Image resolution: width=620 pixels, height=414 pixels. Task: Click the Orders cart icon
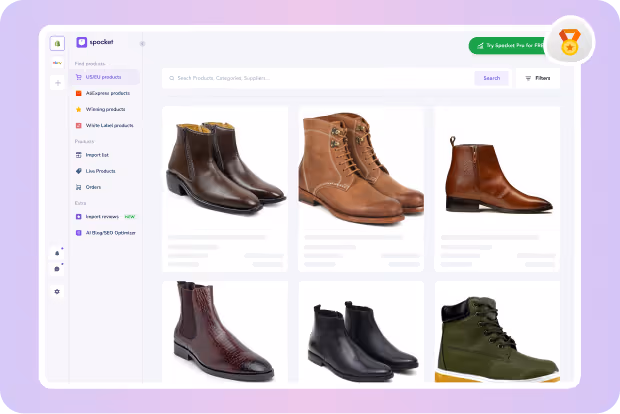pyautogui.click(x=79, y=187)
